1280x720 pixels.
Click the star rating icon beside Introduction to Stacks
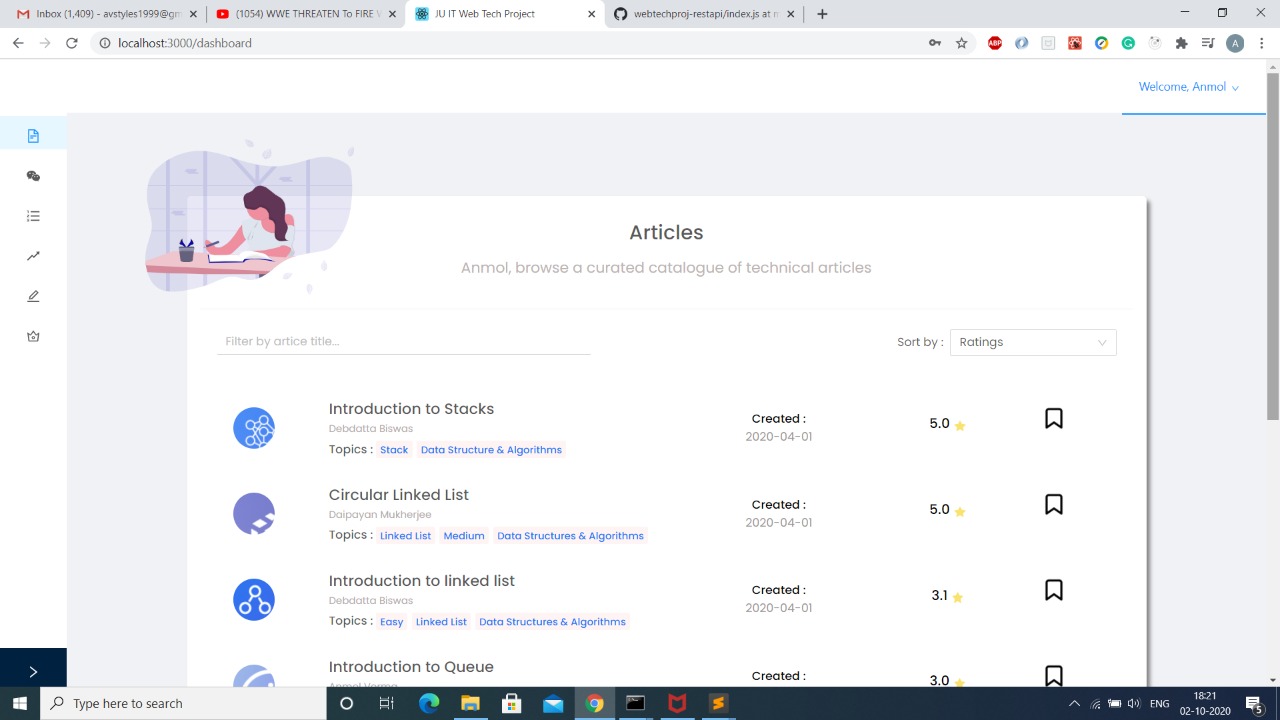(x=960, y=425)
